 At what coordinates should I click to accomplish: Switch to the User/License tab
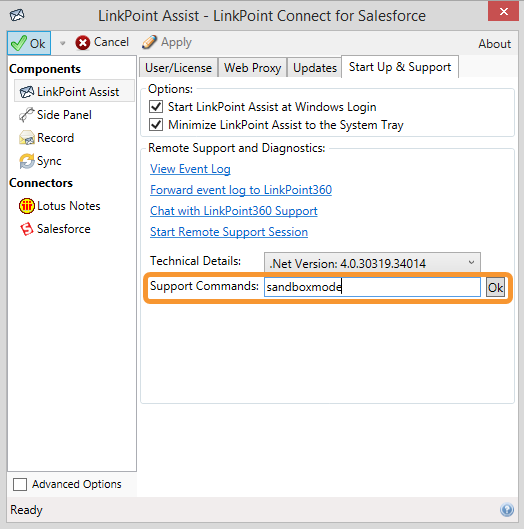[x=178, y=67]
